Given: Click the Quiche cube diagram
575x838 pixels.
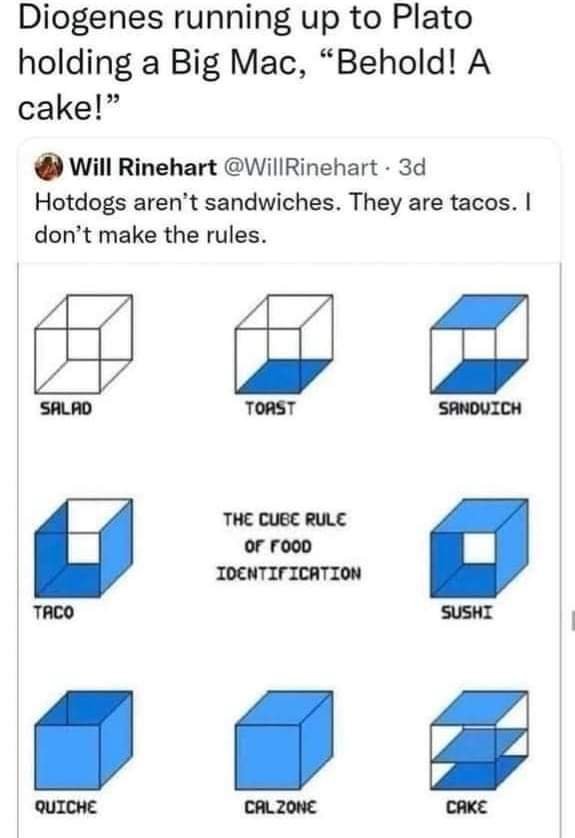Looking at the screenshot, I should pyautogui.click(x=83, y=740).
